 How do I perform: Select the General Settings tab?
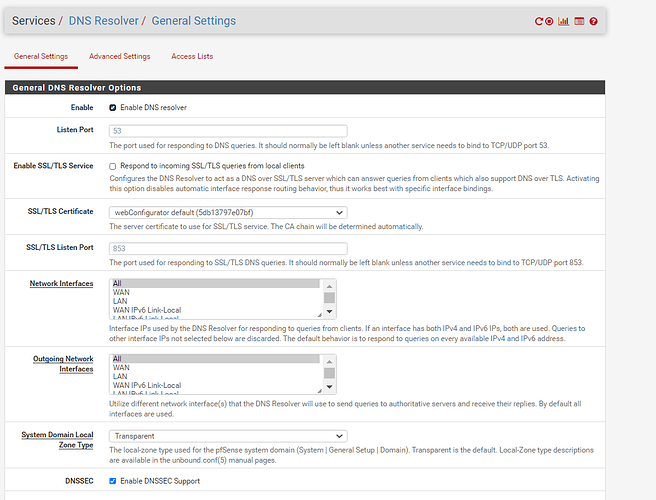pos(40,57)
